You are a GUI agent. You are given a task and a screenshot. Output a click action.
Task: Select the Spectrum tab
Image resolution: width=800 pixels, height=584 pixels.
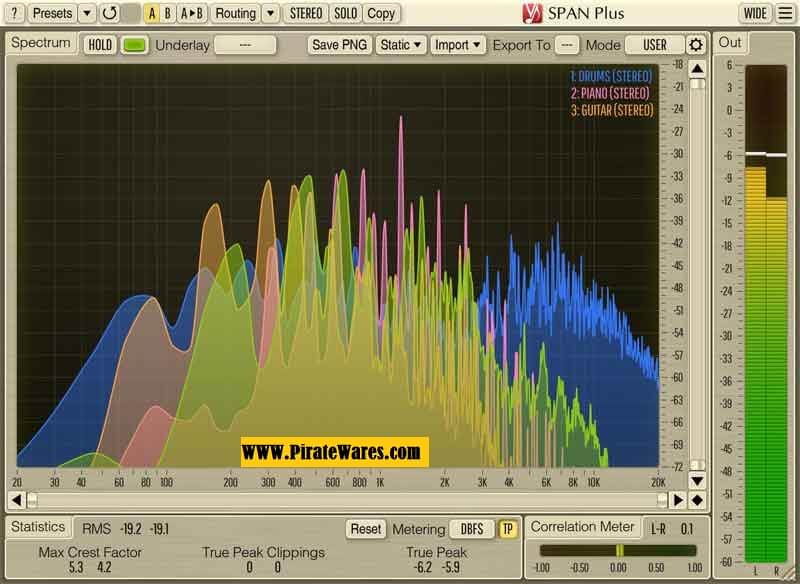(41, 43)
